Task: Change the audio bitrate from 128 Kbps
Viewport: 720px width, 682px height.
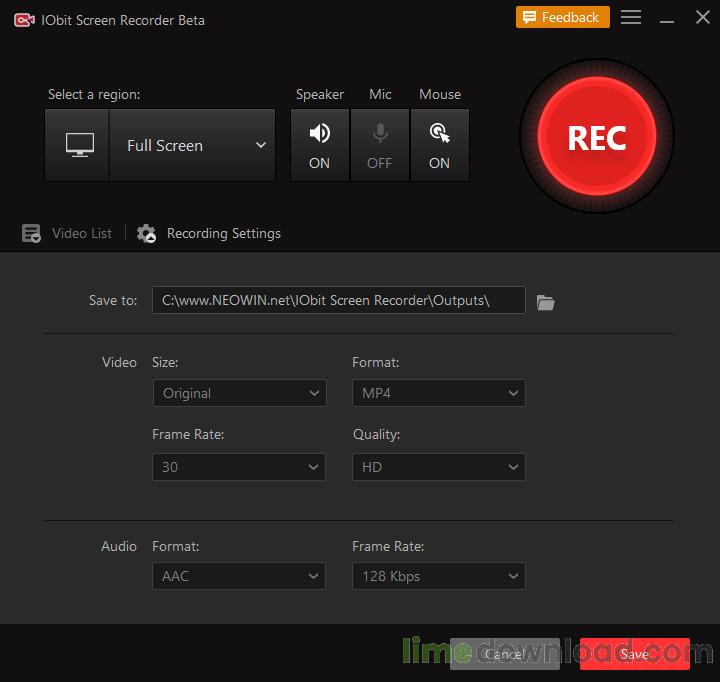Action: tap(438, 576)
